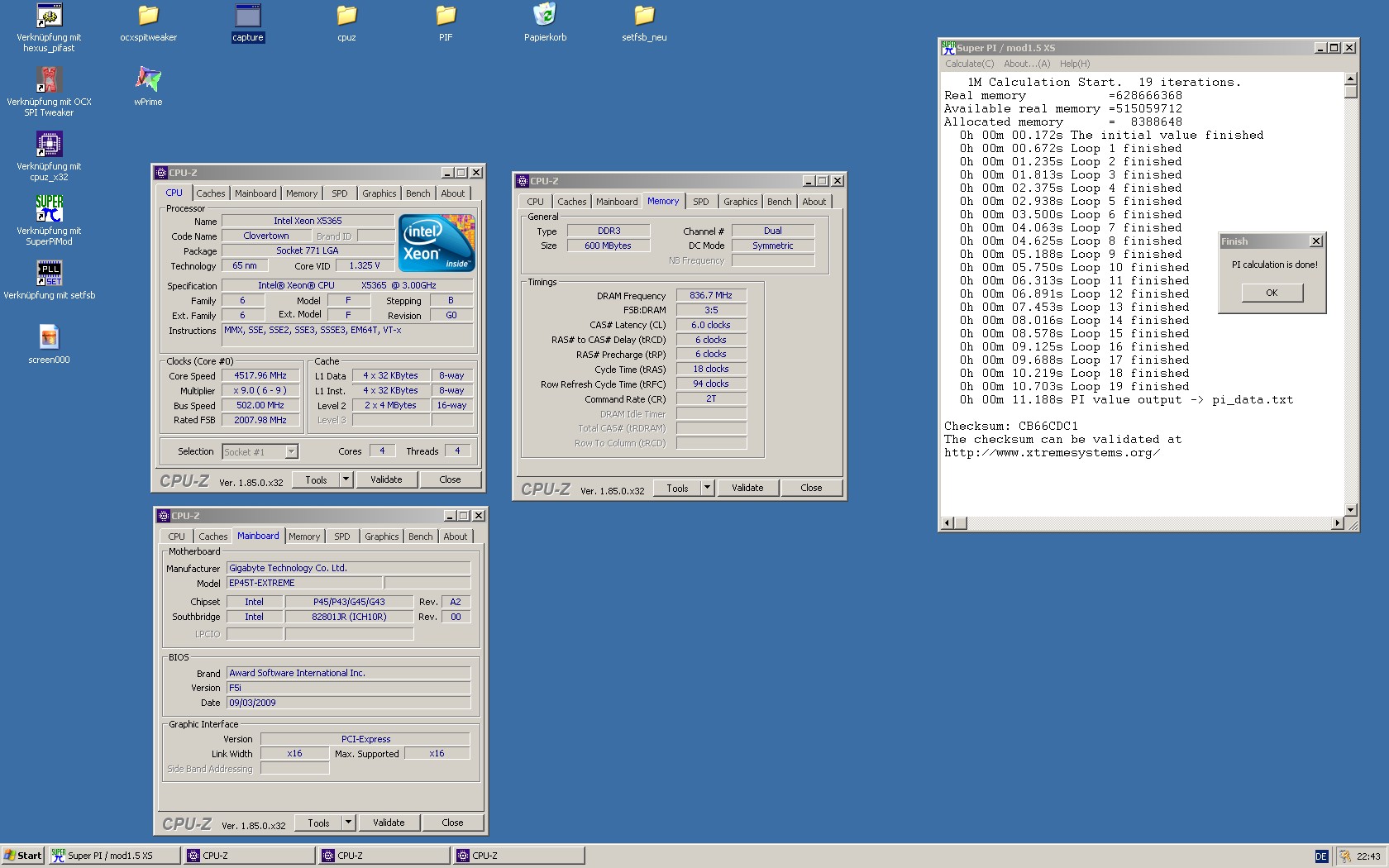The image size is (1389, 868).
Task: Launch the OCX SPI Tweaker shortcut
Action: pos(49,80)
